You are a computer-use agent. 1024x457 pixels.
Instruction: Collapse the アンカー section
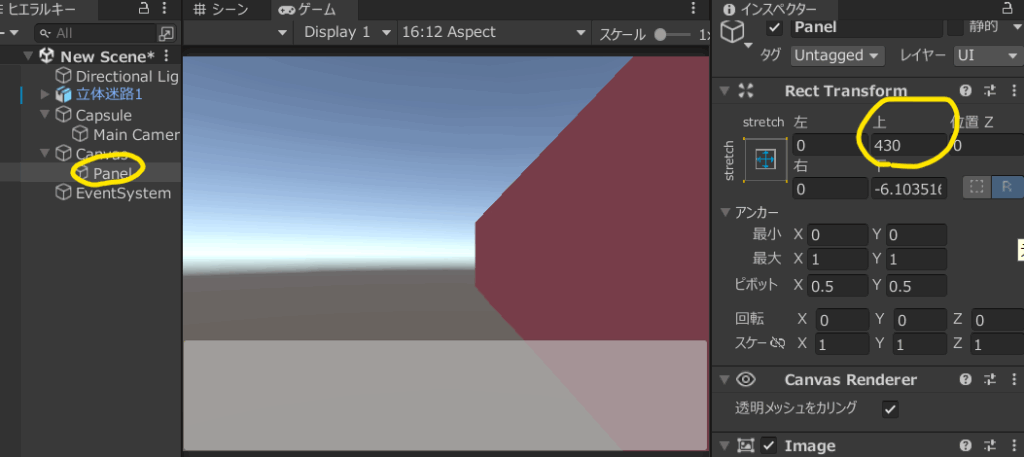coord(724,212)
